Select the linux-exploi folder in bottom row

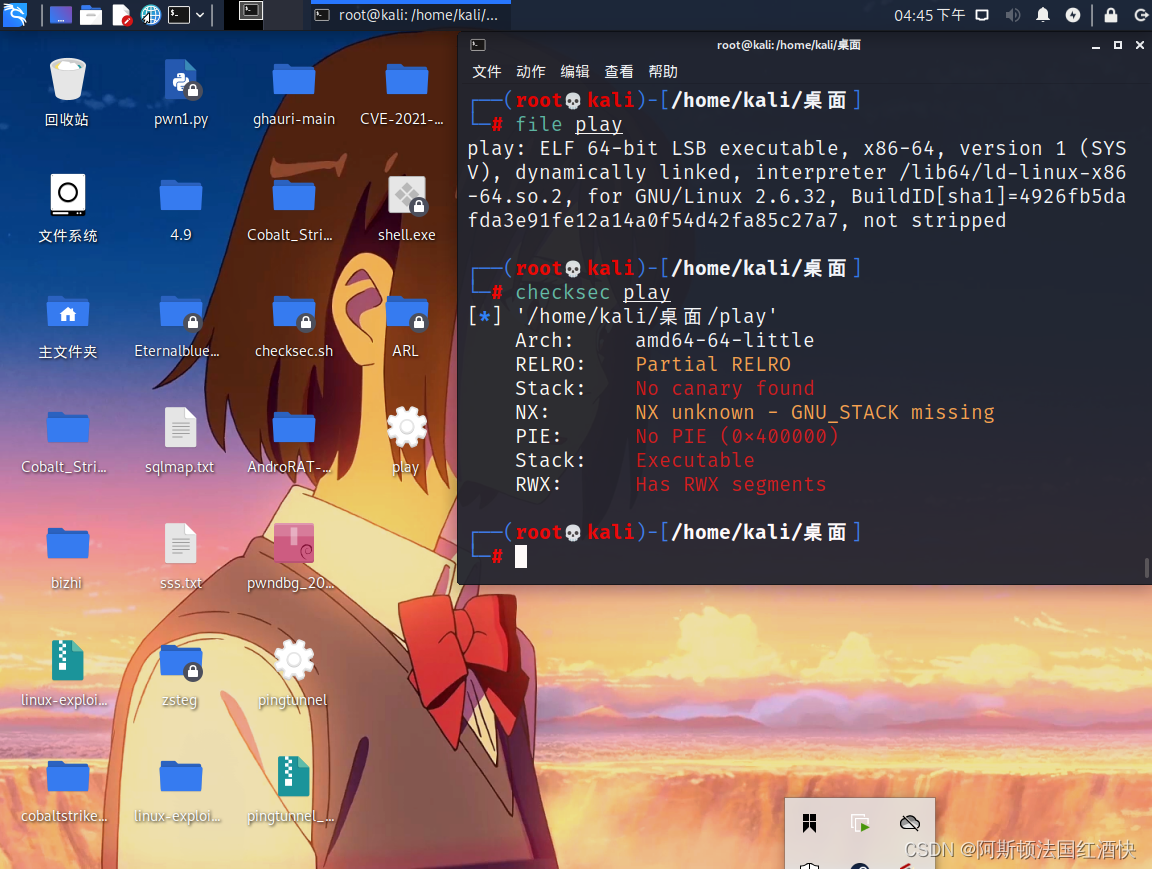point(179,790)
